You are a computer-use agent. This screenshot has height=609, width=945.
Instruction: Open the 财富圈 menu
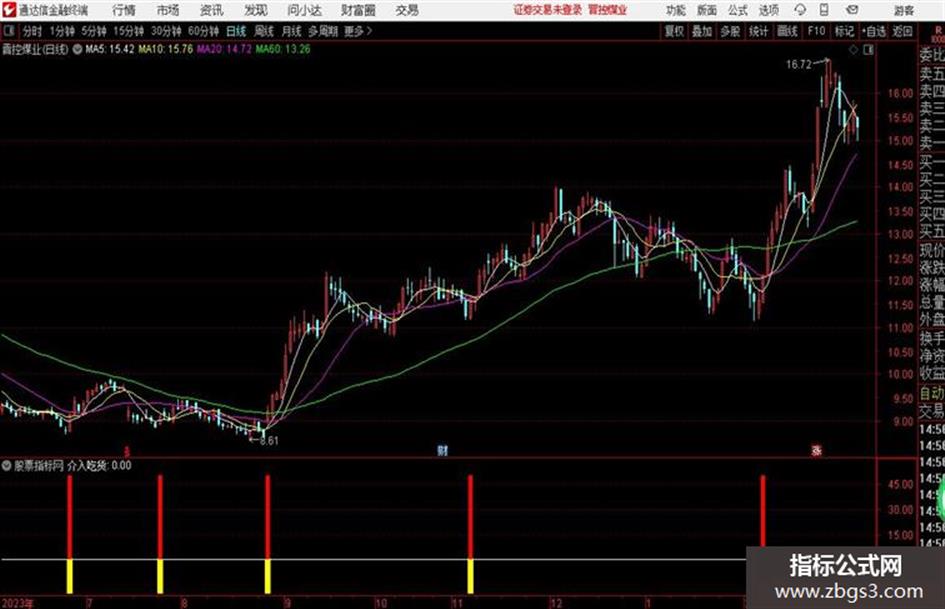coord(358,10)
